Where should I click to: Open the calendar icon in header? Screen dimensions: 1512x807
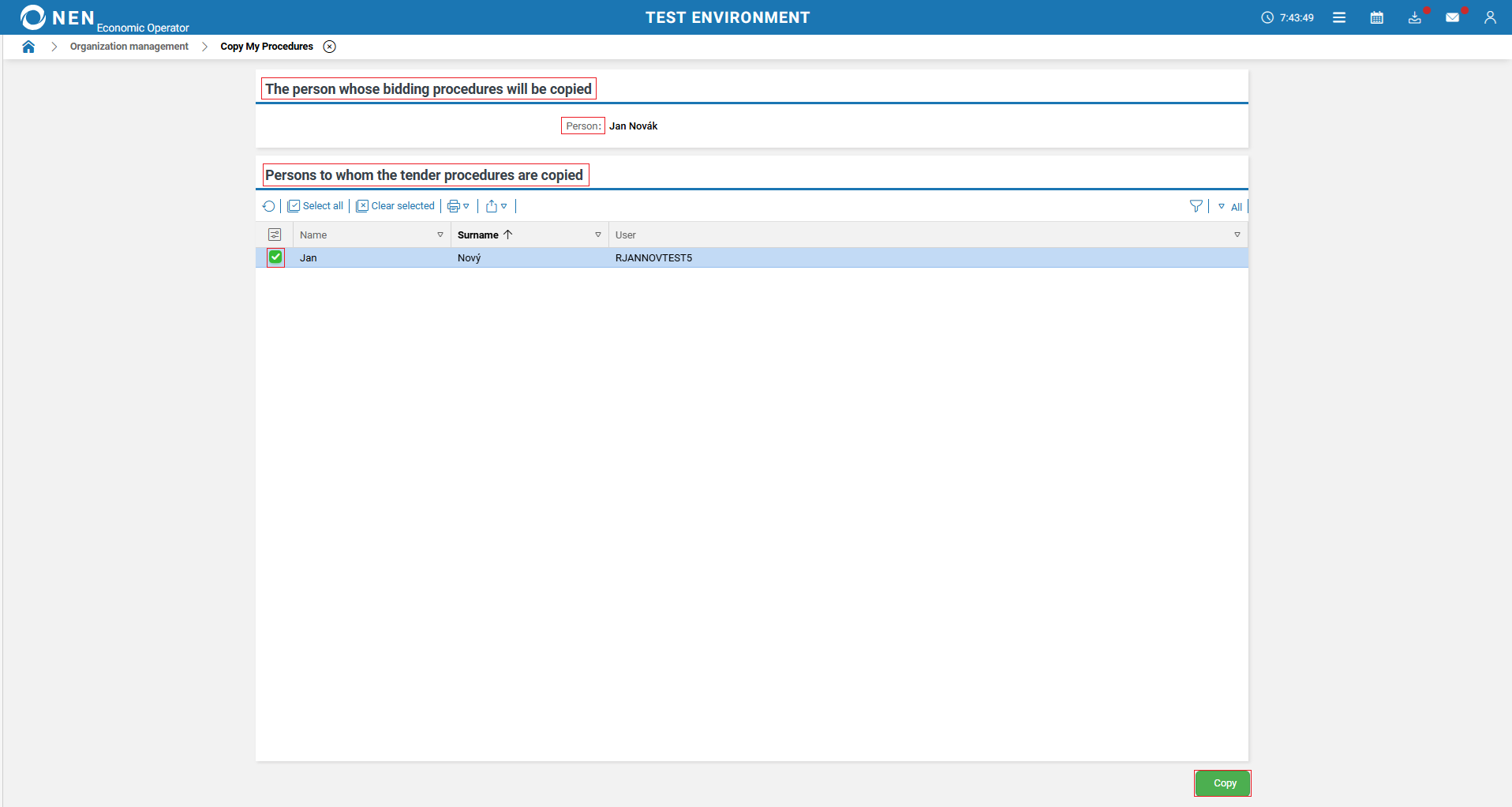[x=1377, y=17]
